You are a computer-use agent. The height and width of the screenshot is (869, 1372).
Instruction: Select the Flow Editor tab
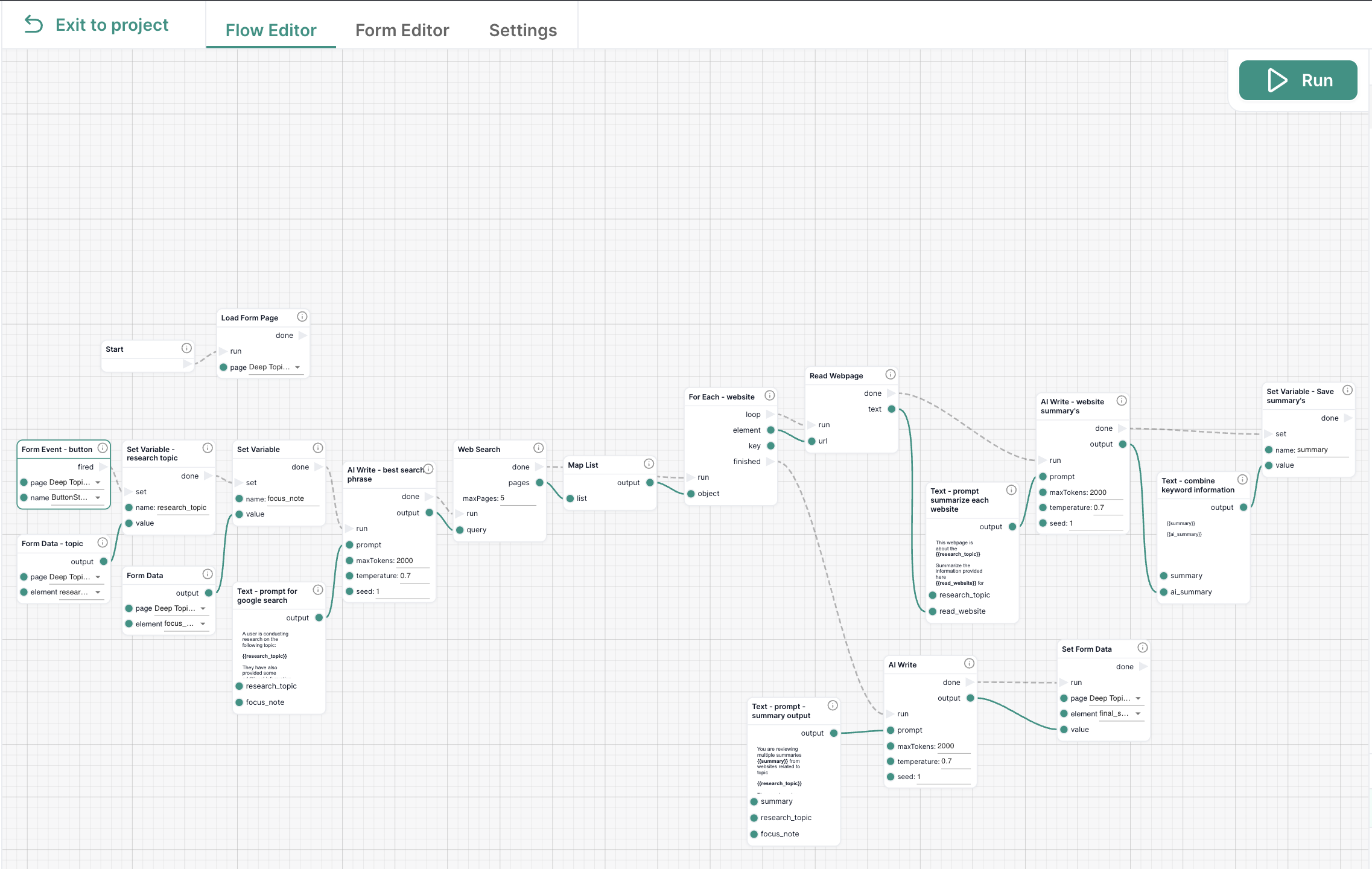pos(271,30)
